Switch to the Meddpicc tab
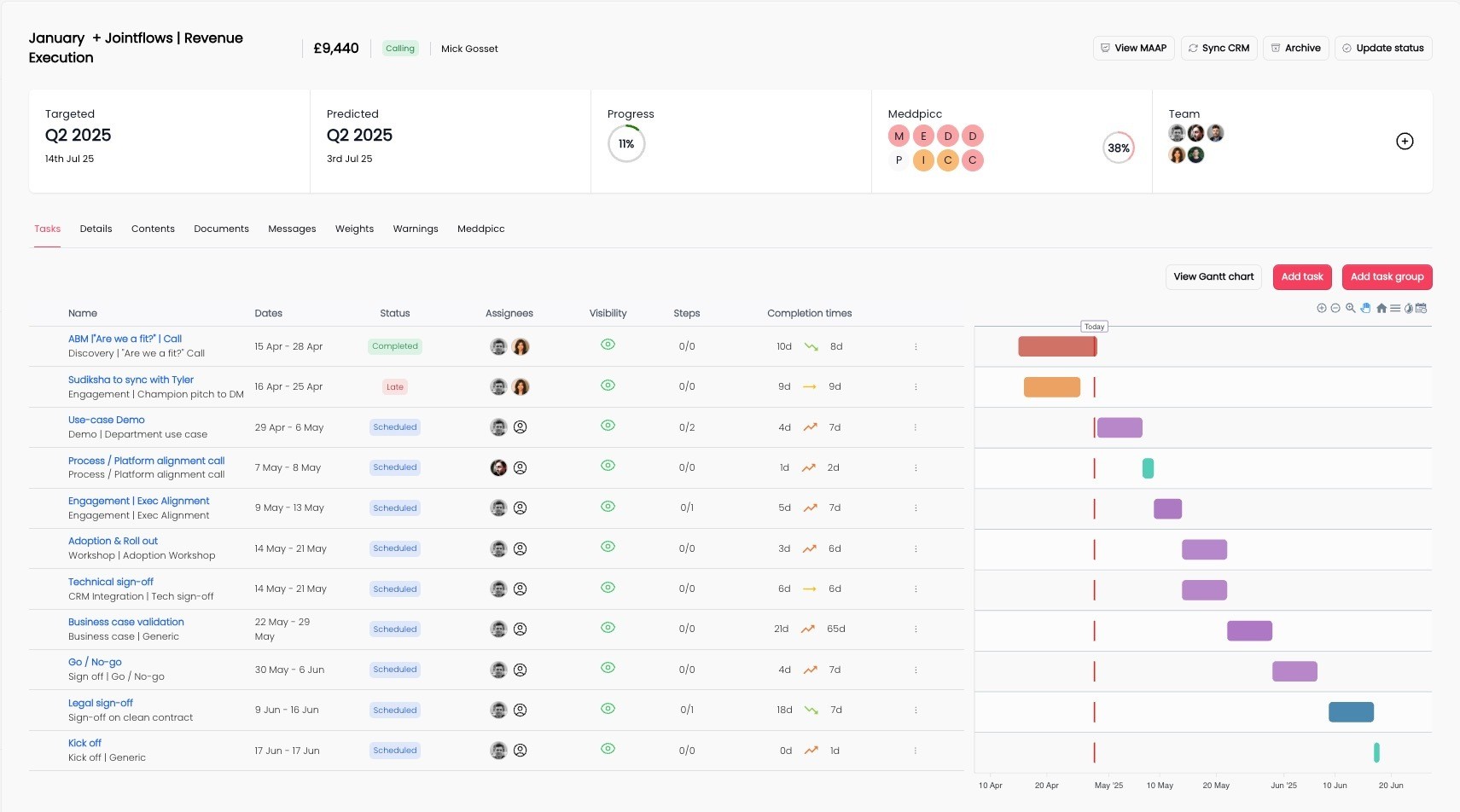The image size is (1460, 812). 481,229
